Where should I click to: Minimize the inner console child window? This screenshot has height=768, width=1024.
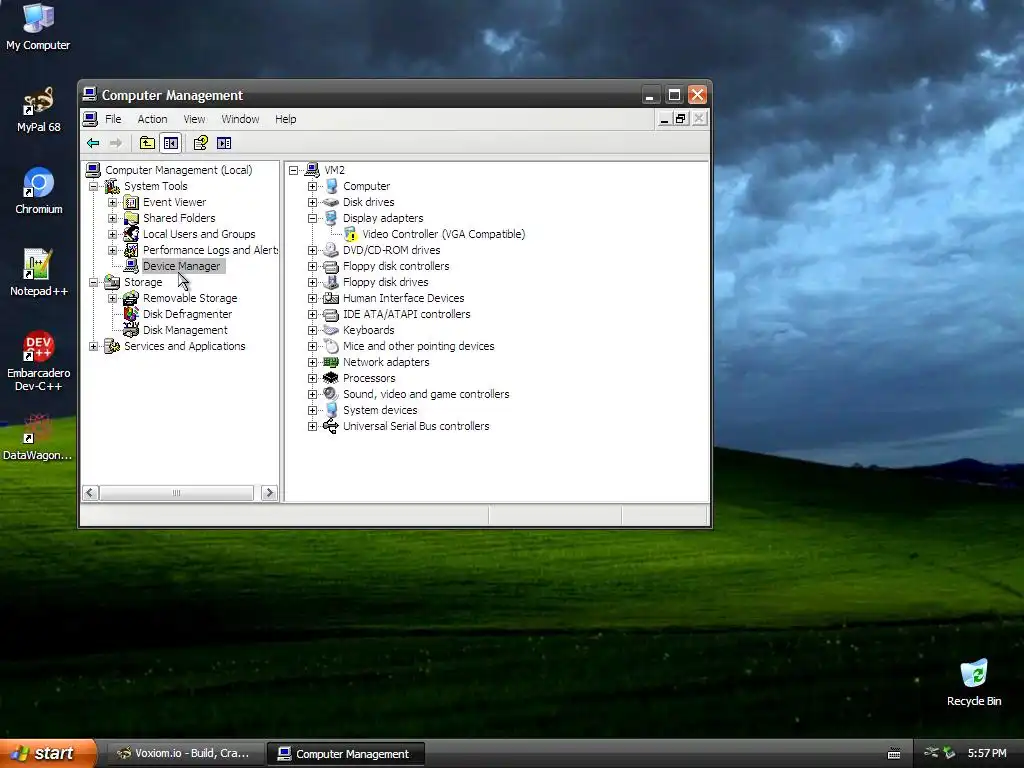click(664, 119)
